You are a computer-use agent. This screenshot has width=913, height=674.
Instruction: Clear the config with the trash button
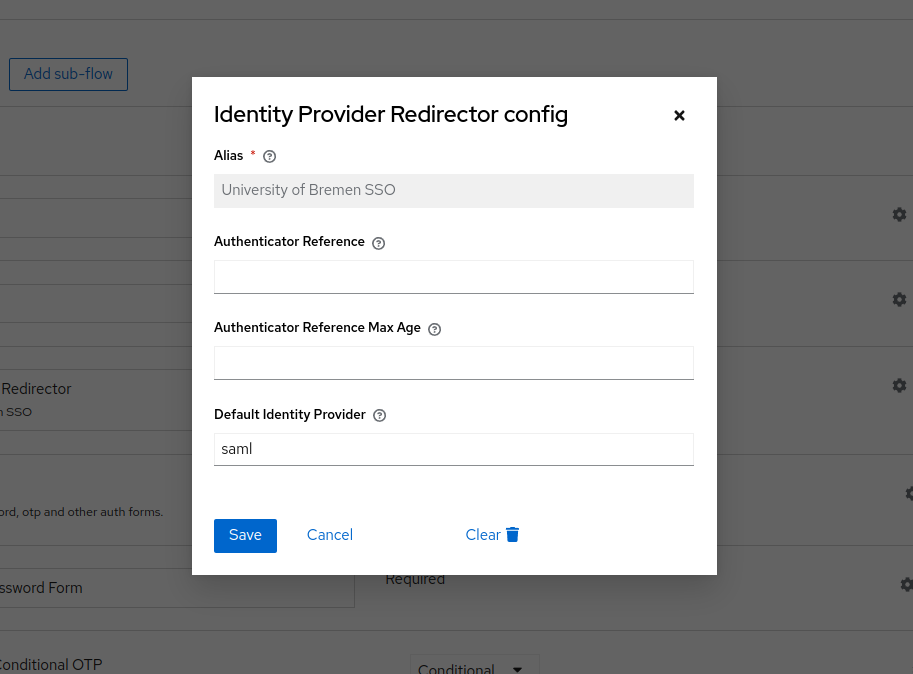pyautogui.click(x=492, y=535)
